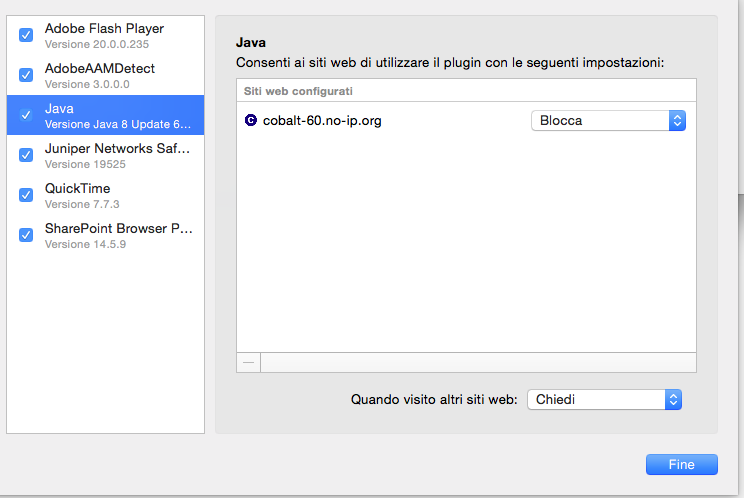The height and width of the screenshot is (498, 744).
Task: Select Juniper Networks Saf... in plugin list
Action: [105, 155]
